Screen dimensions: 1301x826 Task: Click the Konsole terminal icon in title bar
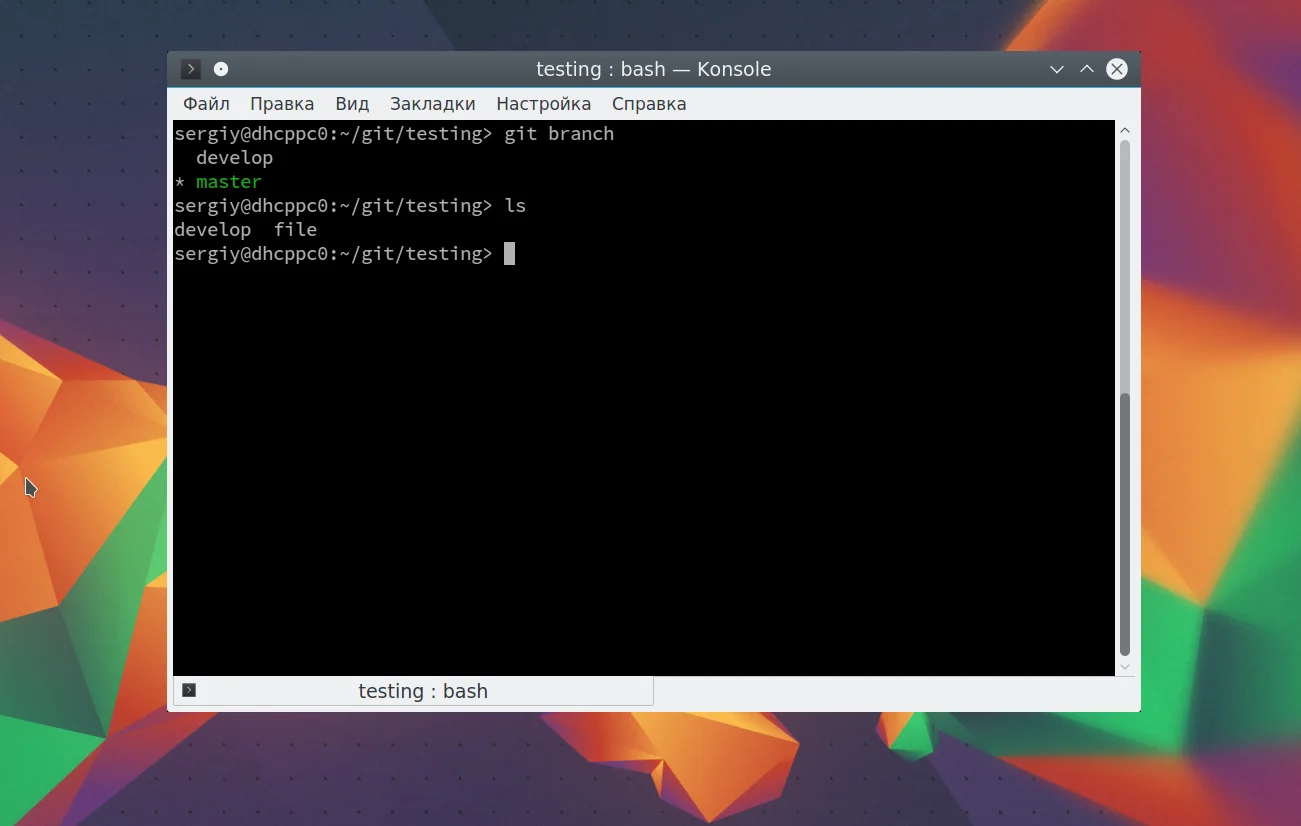click(190, 69)
